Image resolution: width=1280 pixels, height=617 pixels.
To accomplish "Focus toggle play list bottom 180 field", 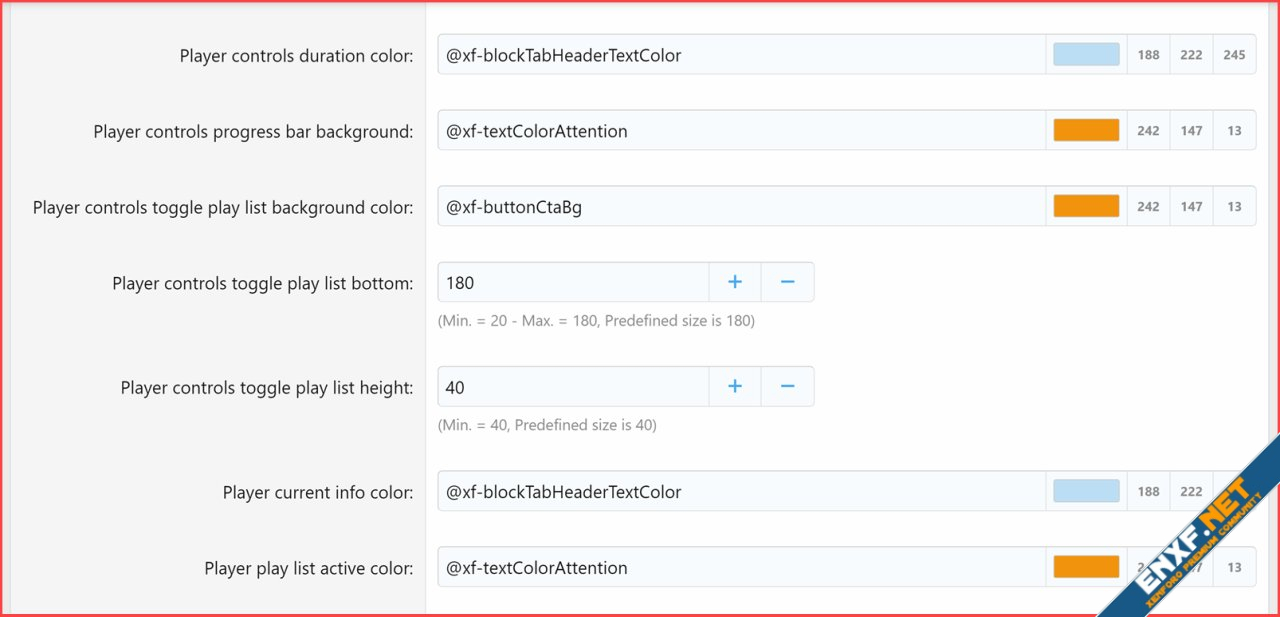I will pyautogui.click(x=574, y=282).
